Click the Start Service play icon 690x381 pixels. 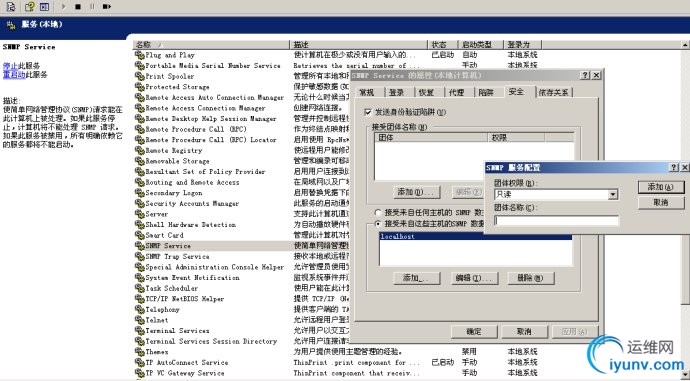point(64,7)
